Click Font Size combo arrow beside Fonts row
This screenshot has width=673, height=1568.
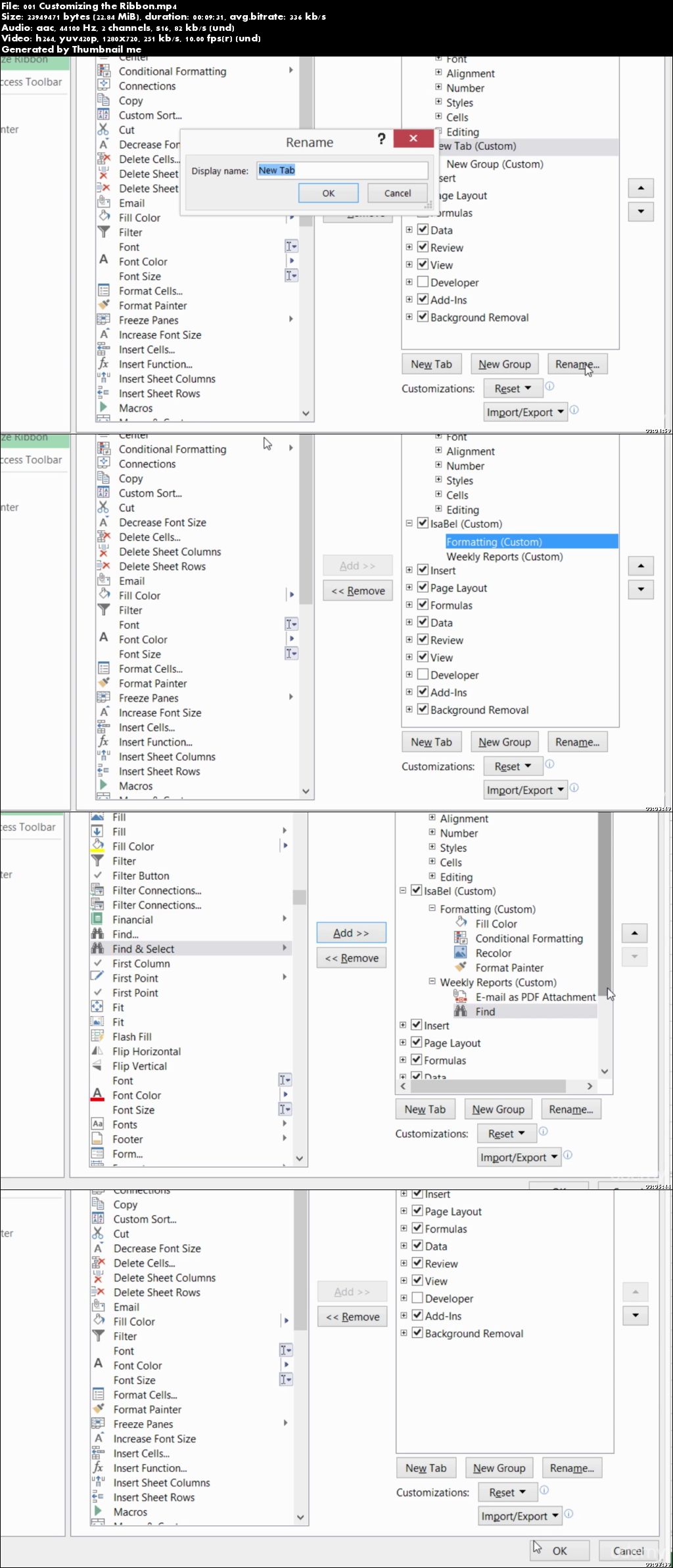(x=285, y=1109)
